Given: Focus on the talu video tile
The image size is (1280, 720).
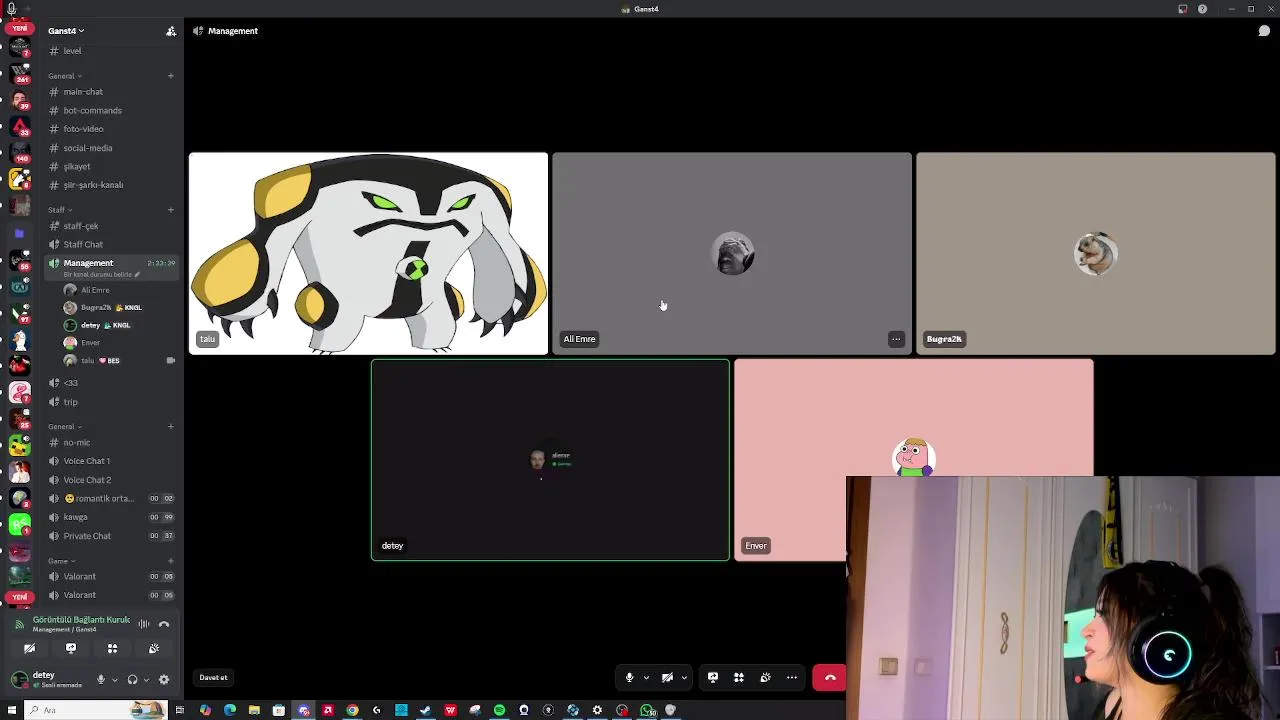Looking at the screenshot, I should (368, 254).
